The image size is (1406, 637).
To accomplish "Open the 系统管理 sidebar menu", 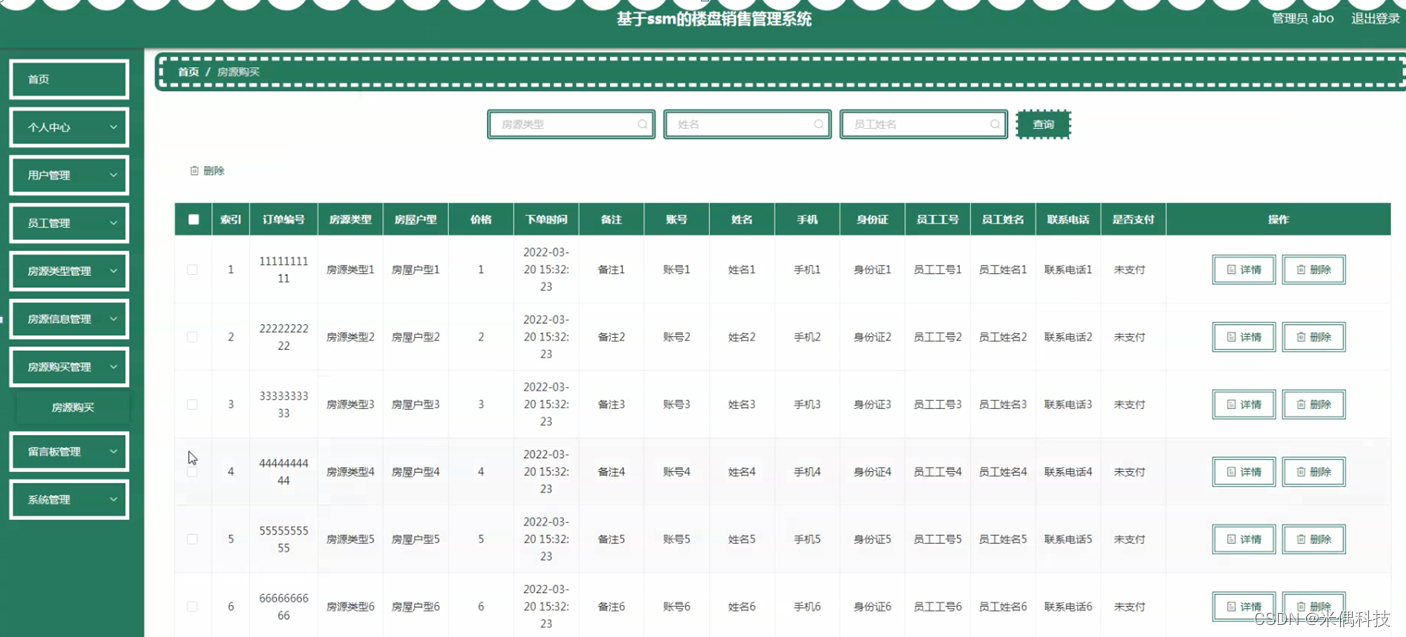I will point(69,499).
